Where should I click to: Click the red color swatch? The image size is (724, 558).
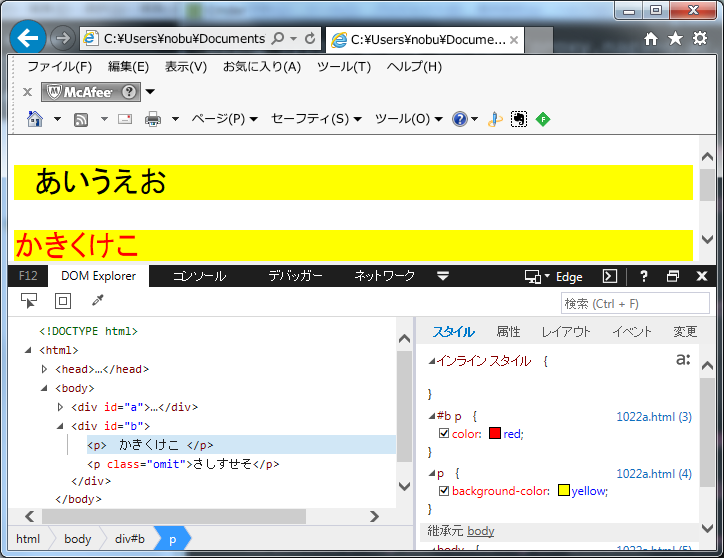tap(494, 434)
